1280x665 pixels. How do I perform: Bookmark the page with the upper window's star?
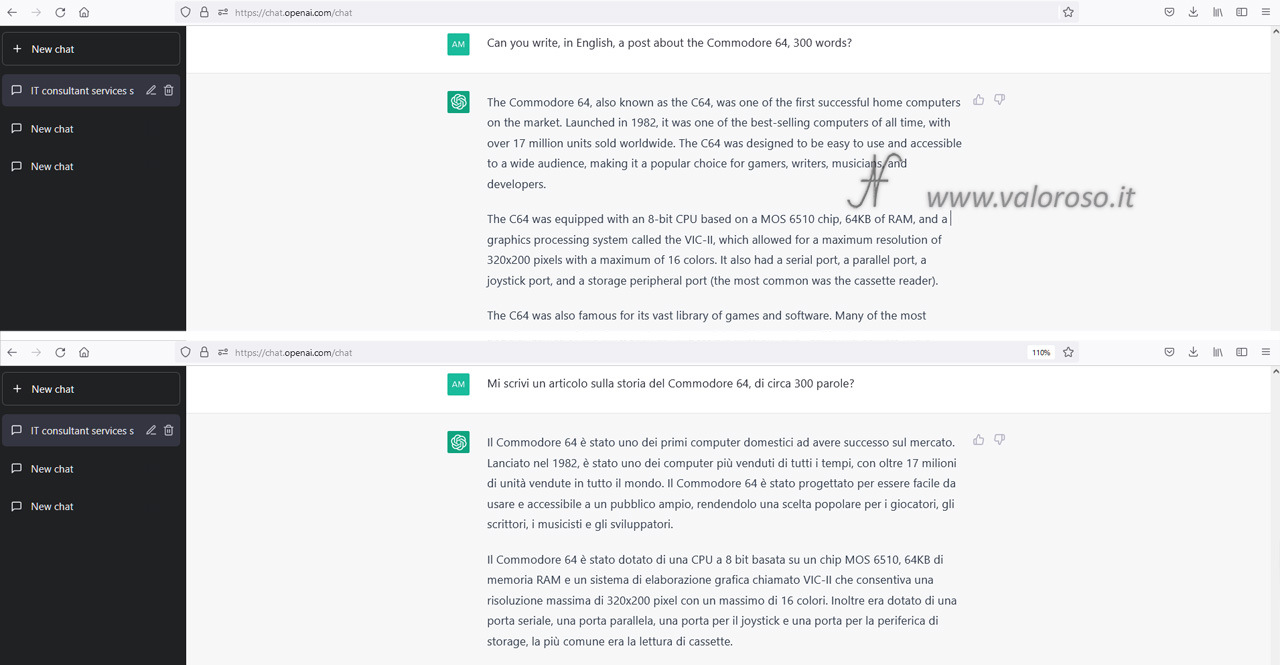[x=1068, y=12]
